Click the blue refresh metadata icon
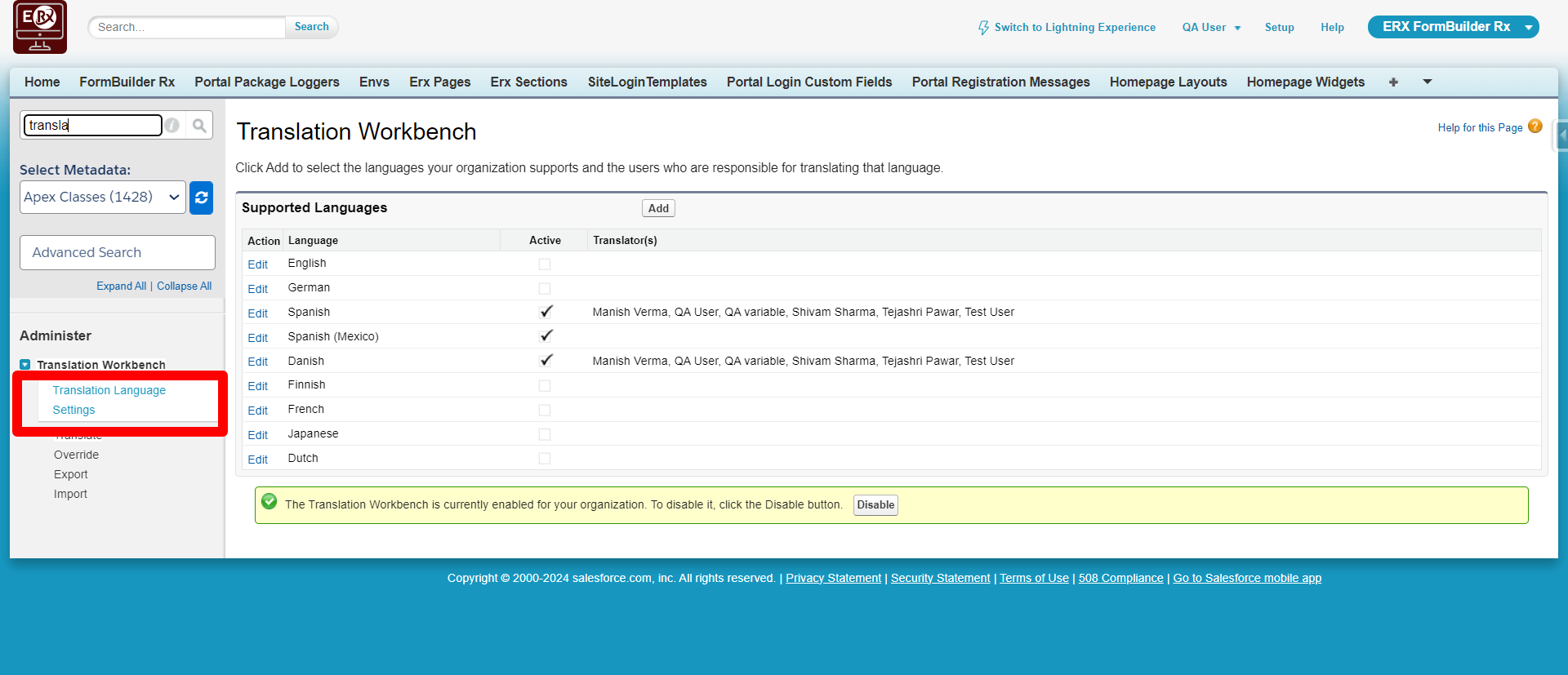1568x675 pixels. (x=201, y=198)
